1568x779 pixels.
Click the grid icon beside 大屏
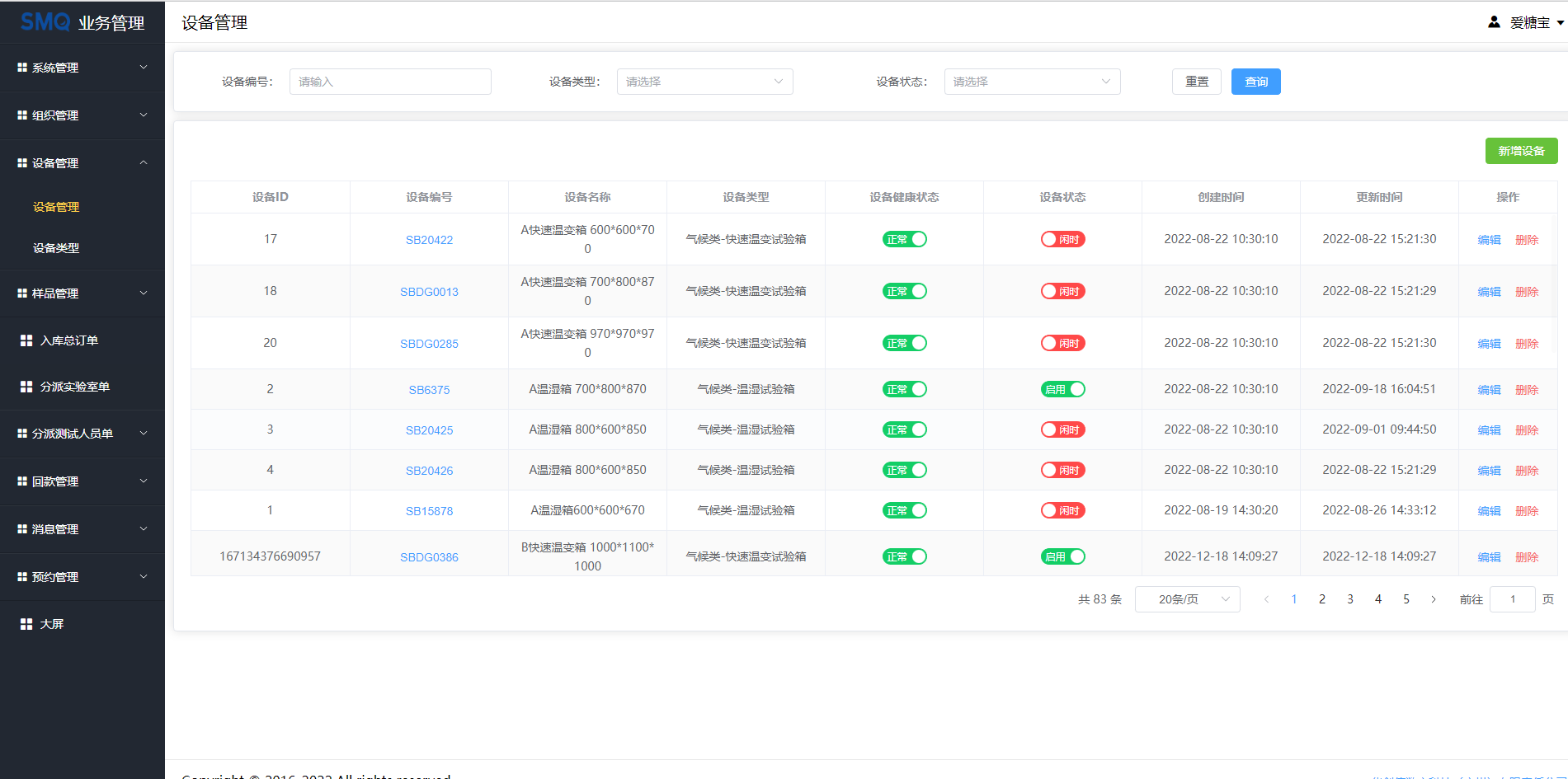(x=26, y=624)
